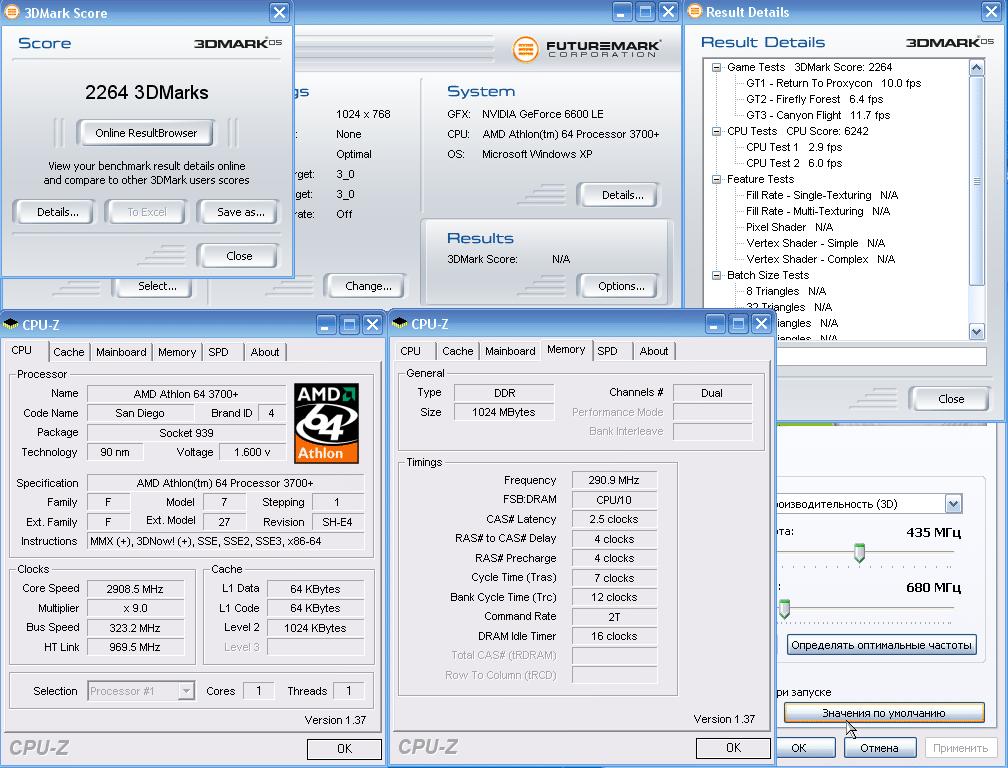This screenshot has height=768, width=1008.
Task: Click the 680 МГц memory clock slider
Action: pyautogui.click(x=784, y=608)
